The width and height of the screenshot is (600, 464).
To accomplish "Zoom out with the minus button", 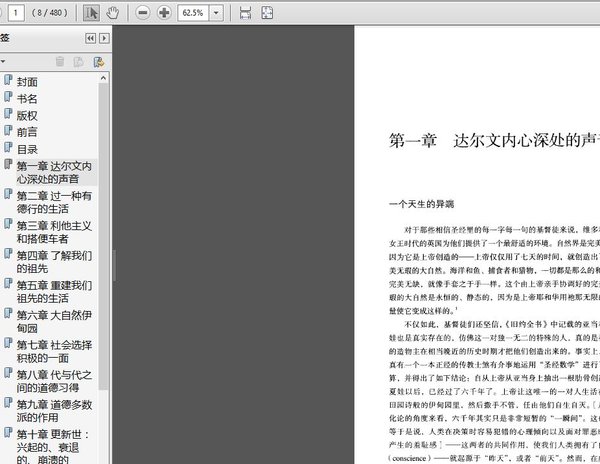I will coord(142,13).
